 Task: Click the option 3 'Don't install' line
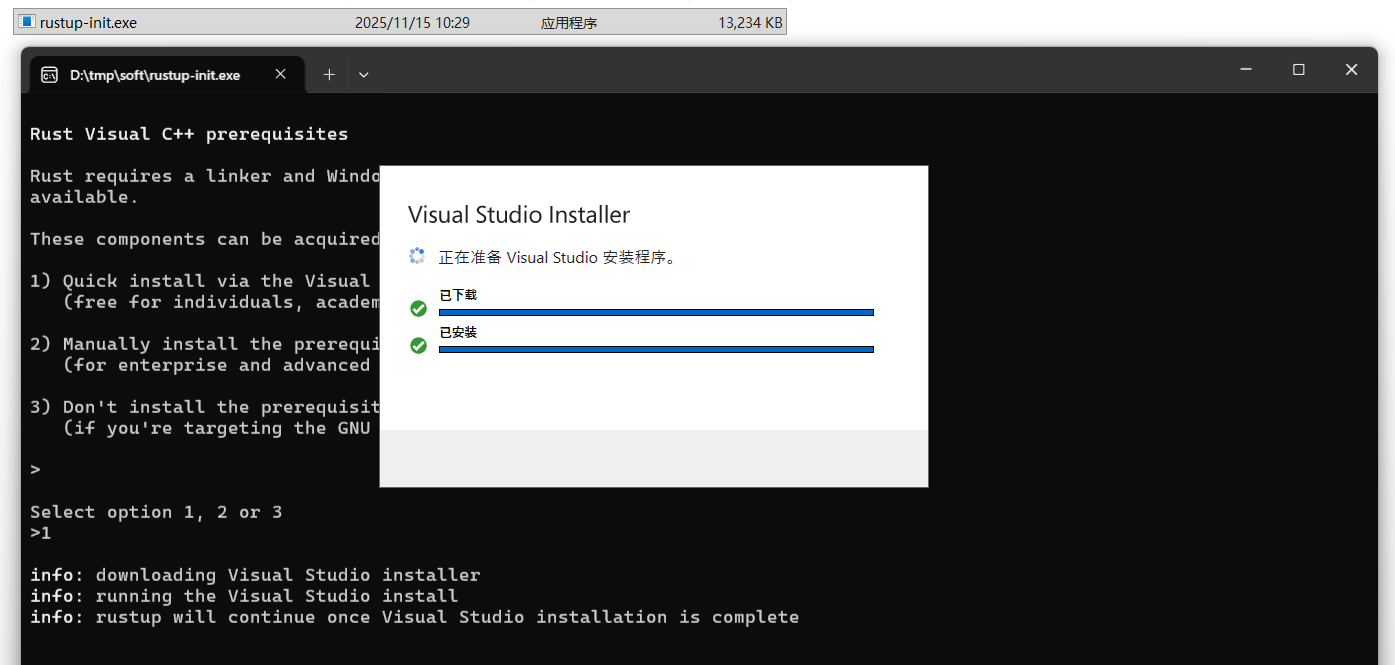tap(204, 407)
